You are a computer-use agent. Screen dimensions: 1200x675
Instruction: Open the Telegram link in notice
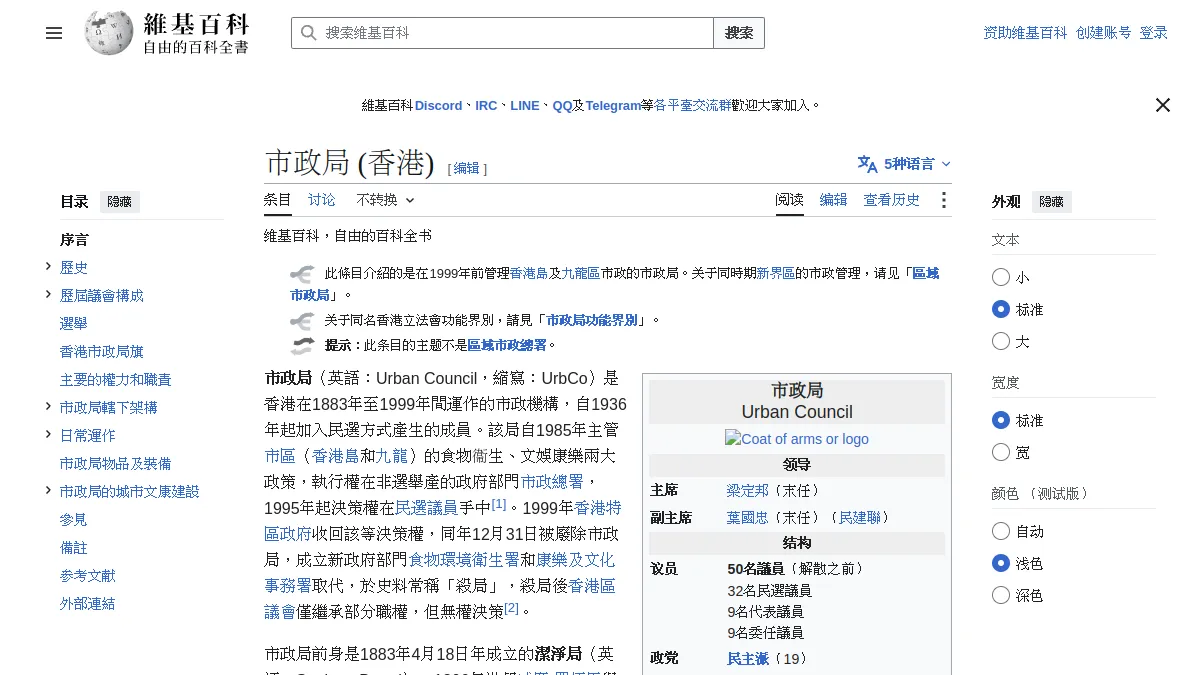(x=613, y=105)
